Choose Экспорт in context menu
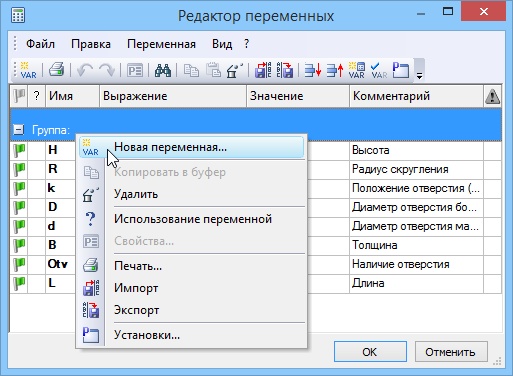Viewport: 513px width, 376px height. [192, 310]
